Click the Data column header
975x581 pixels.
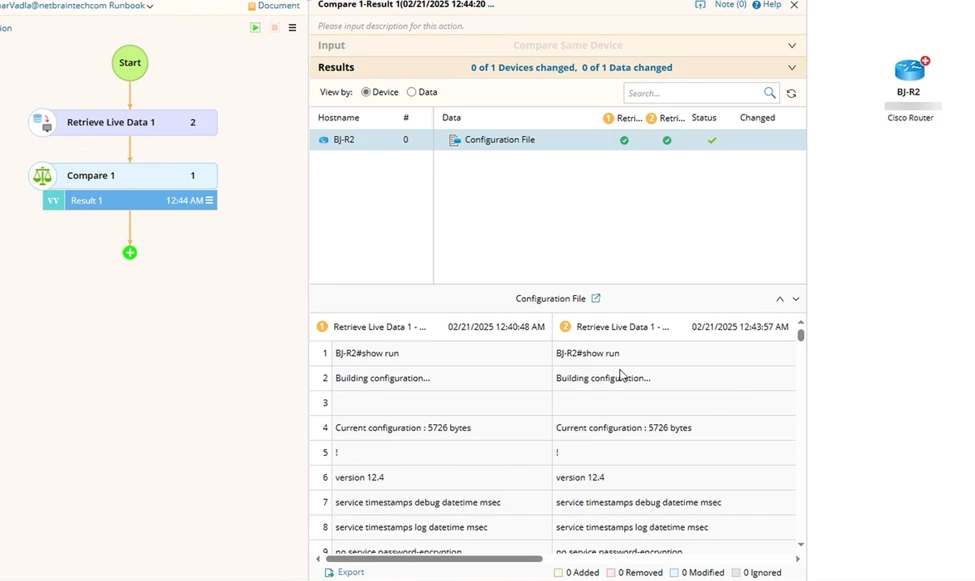point(451,118)
